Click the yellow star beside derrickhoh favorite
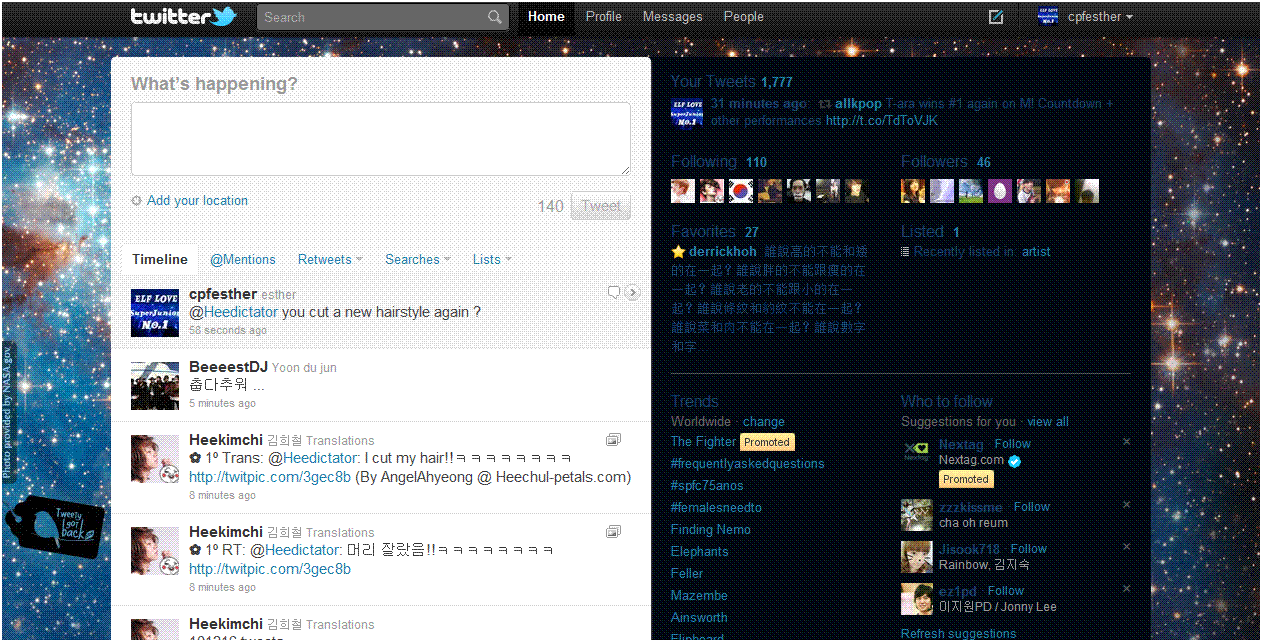Image resolution: width=1262 pixels, height=642 pixels. click(x=678, y=252)
